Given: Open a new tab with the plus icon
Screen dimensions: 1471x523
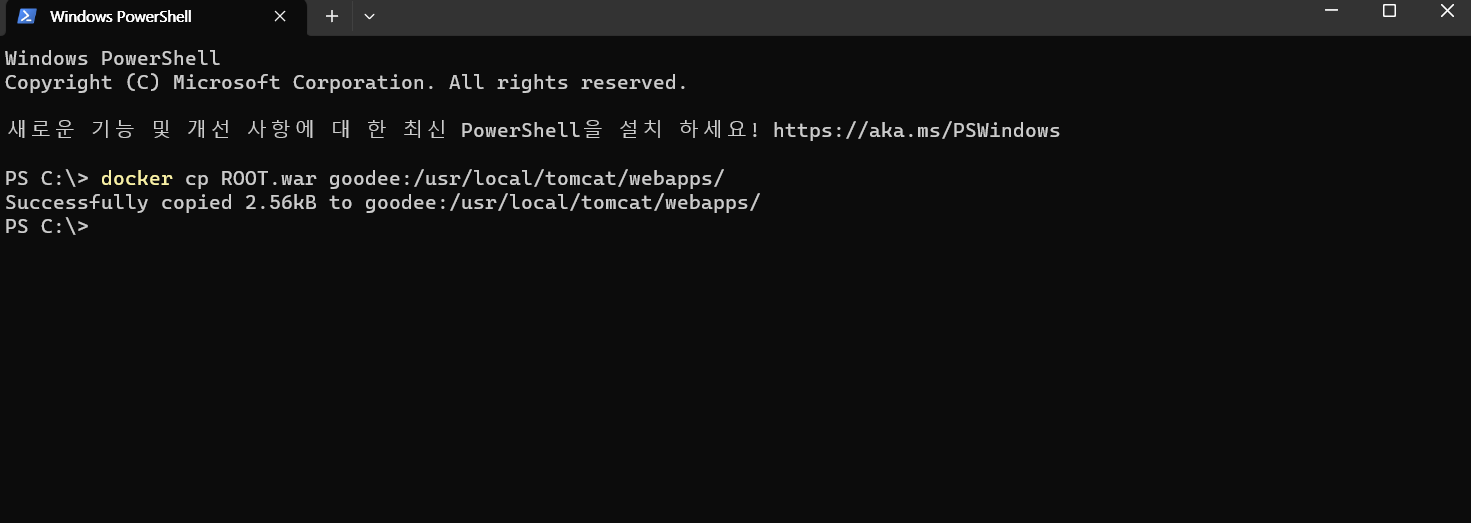Looking at the screenshot, I should tap(332, 17).
